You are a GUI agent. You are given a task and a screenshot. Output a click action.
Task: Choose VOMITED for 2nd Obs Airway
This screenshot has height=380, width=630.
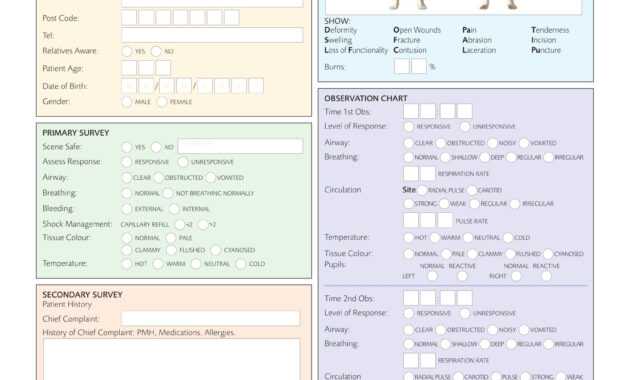(524, 330)
